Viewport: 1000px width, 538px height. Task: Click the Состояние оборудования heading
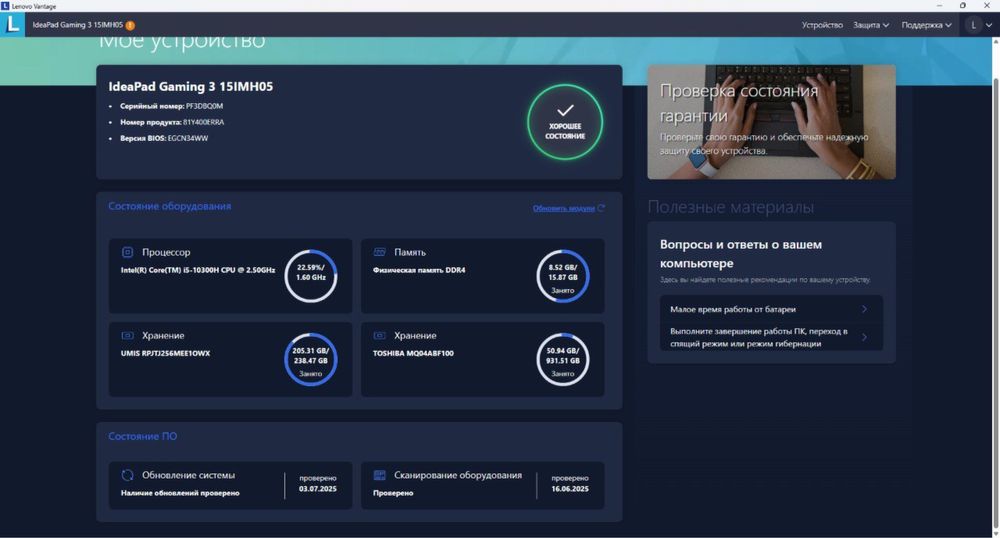[x=170, y=206]
